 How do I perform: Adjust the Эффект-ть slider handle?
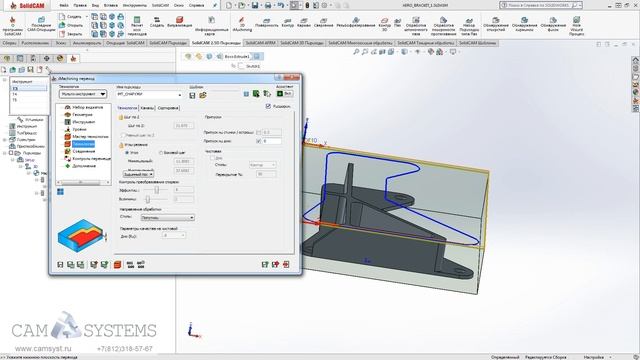(x=156, y=190)
